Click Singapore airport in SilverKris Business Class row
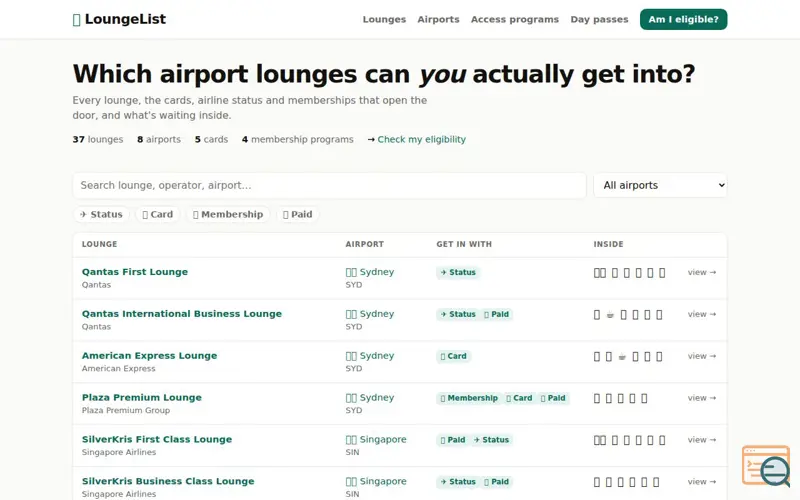Image resolution: width=800 pixels, height=500 pixels. coord(376,481)
